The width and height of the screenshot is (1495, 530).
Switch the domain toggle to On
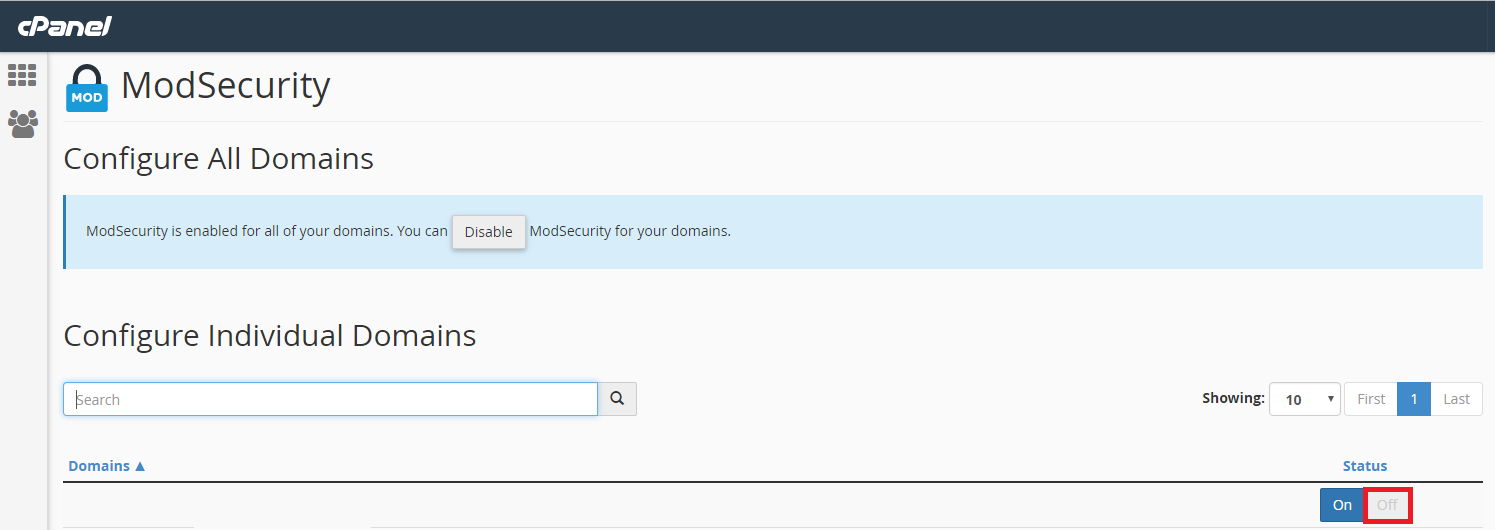(1342, 505)
